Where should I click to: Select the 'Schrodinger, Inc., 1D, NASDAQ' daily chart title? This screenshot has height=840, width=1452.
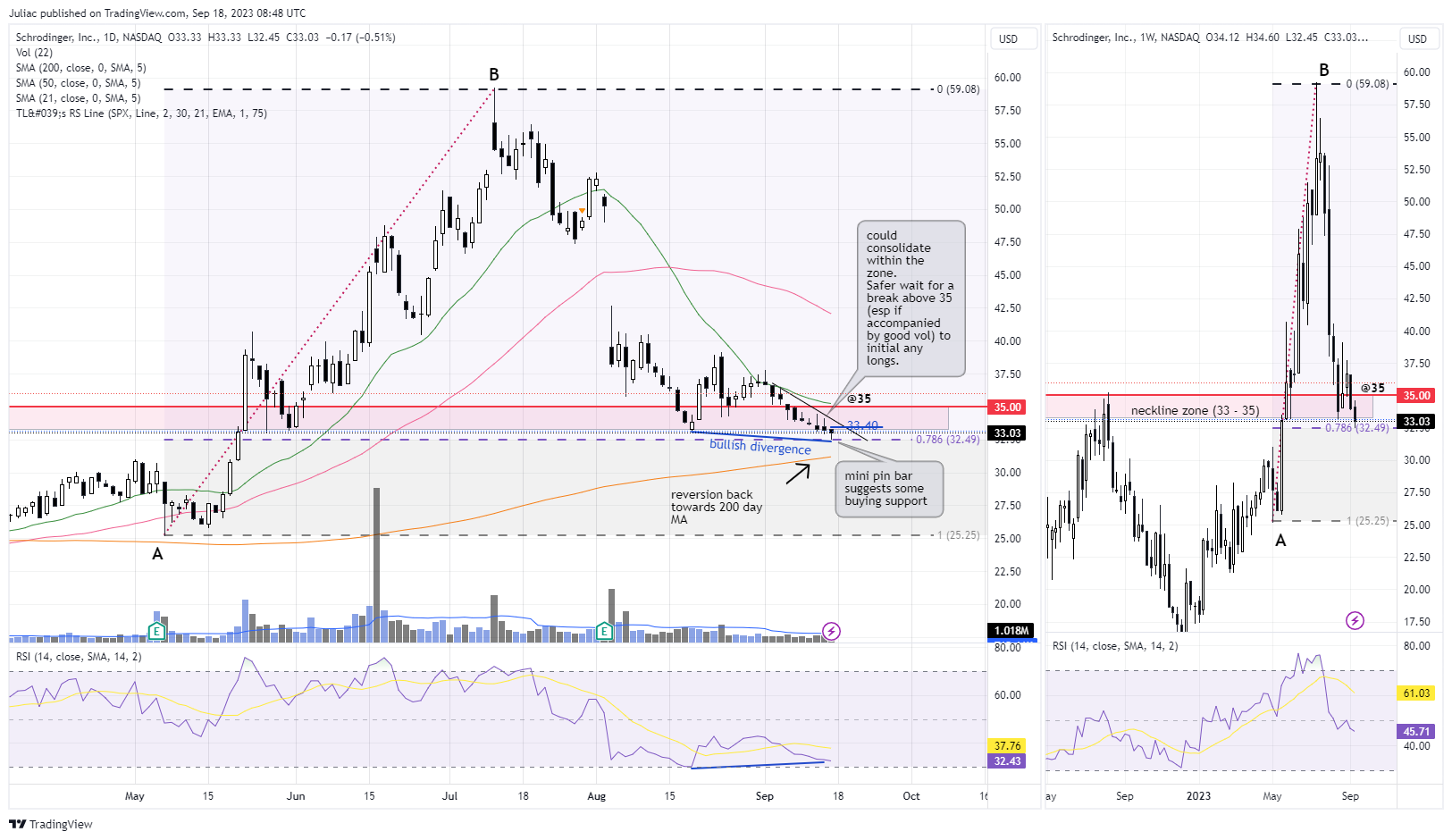pos(88,38)
